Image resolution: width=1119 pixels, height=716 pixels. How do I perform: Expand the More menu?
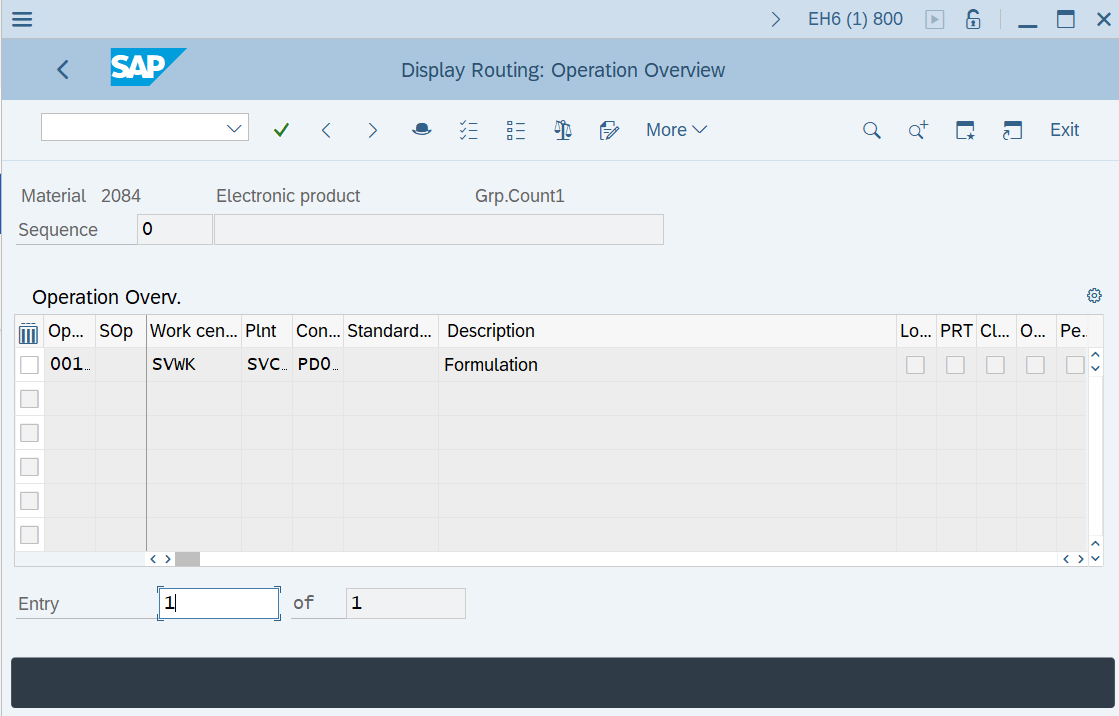click(x=676, y=129)
